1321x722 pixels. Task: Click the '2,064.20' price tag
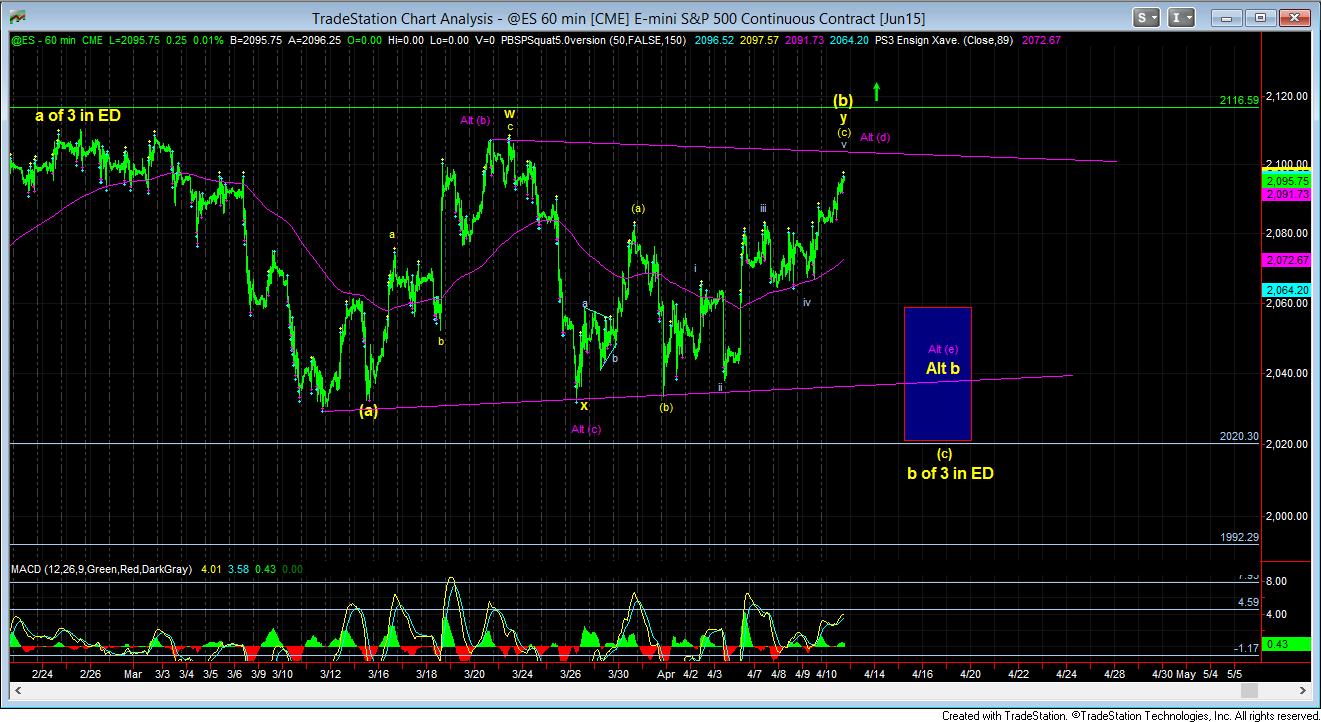click(1288, 290)
